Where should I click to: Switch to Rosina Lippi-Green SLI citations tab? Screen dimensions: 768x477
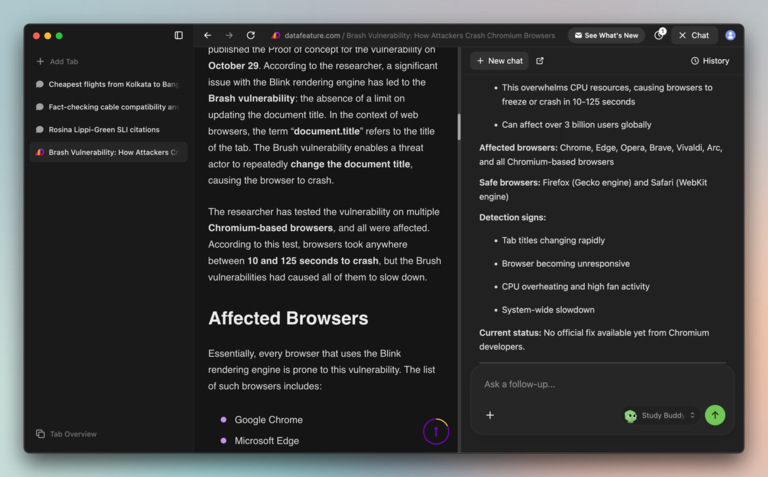click(x=108, y=129)
